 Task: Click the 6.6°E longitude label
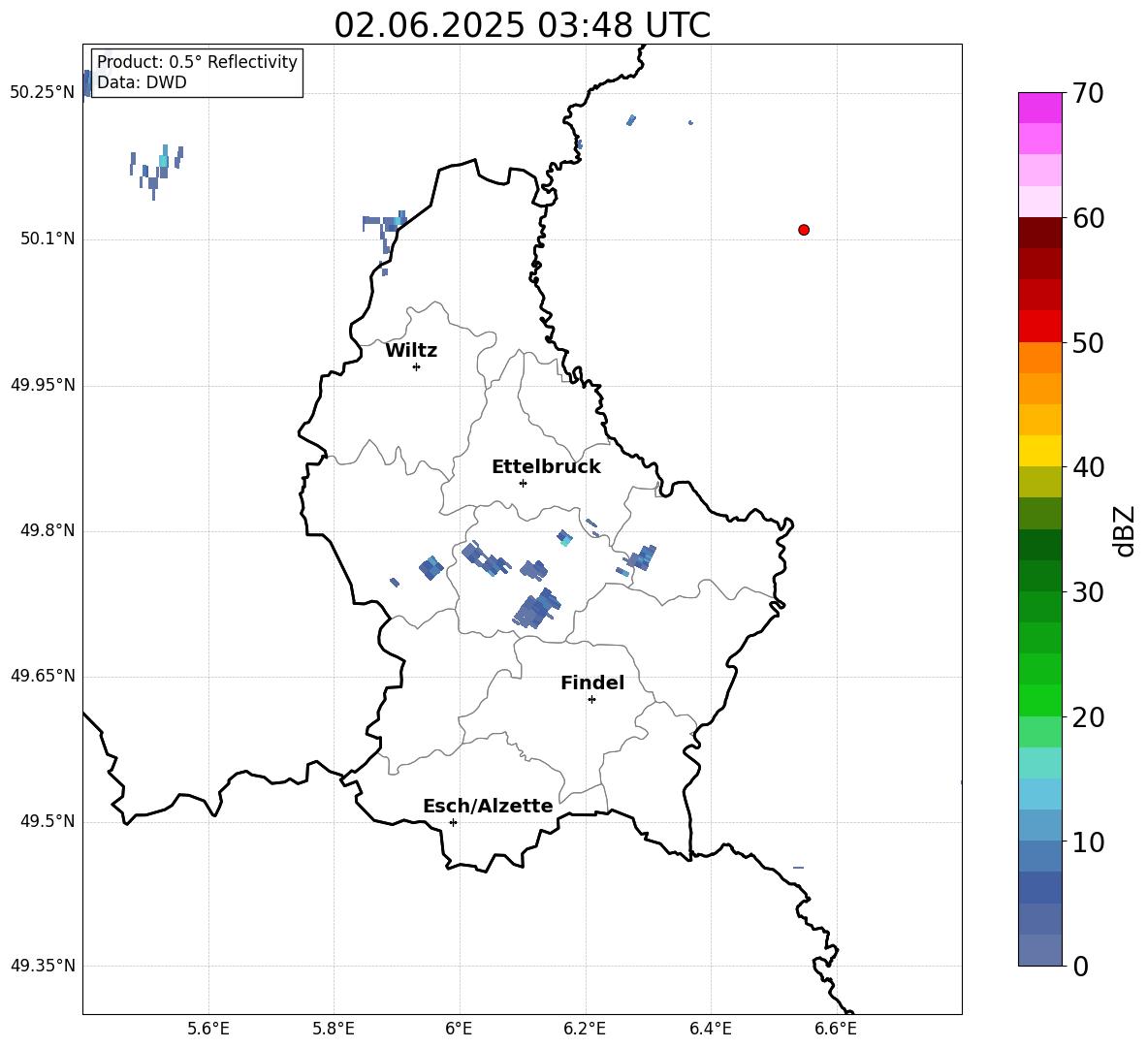pos(836,1029)
